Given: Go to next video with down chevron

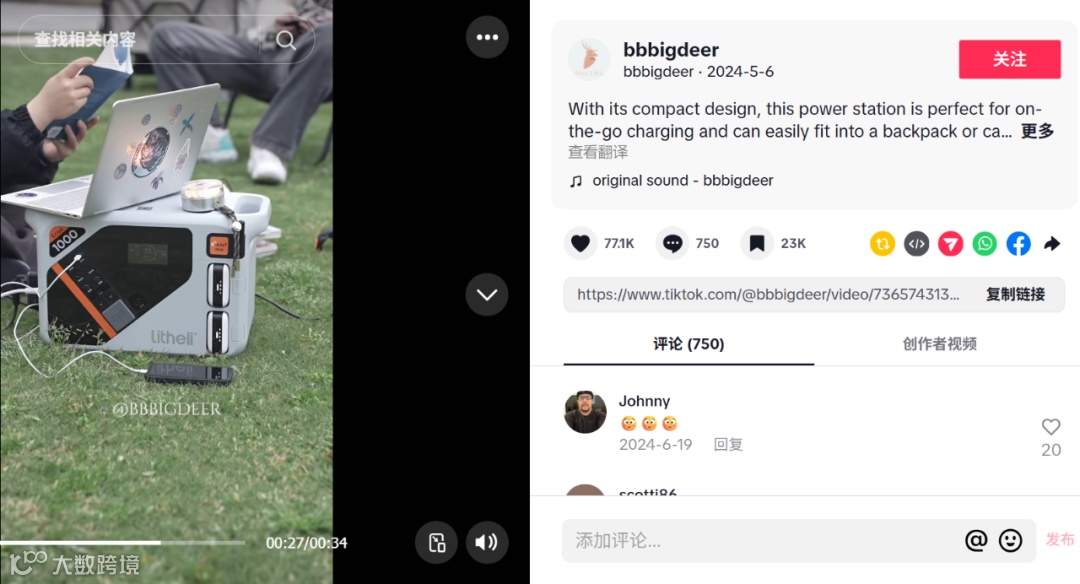Looking at the screenshot, I should point(487,295).
